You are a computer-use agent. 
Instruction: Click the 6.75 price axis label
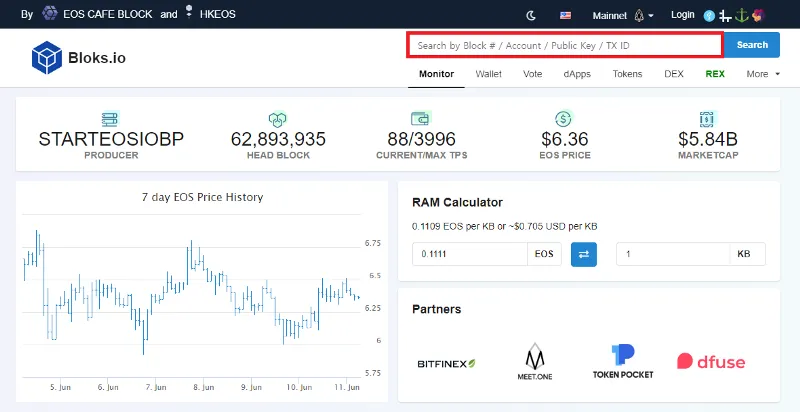(x=373, y=243)
